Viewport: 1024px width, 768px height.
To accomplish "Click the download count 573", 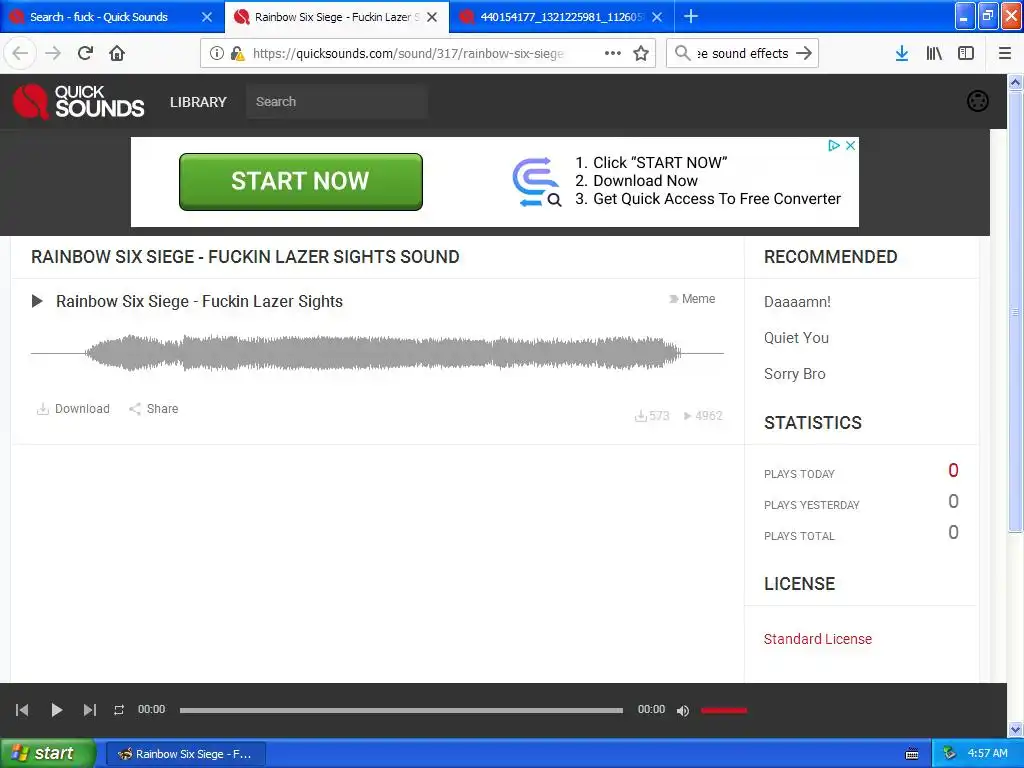I will (x=652, y=416).
